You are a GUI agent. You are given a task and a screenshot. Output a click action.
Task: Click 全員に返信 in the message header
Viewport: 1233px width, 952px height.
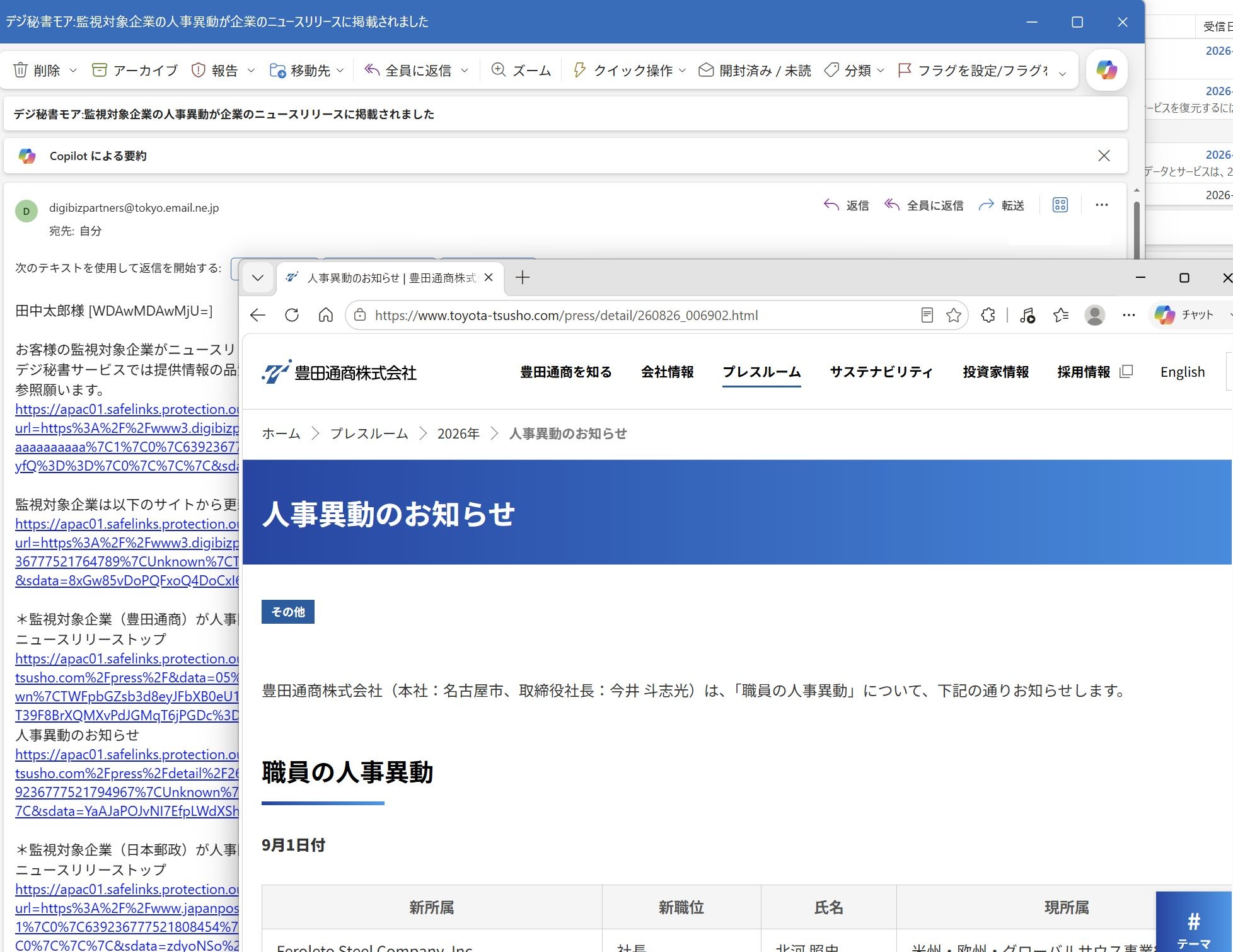click(923, 205)
